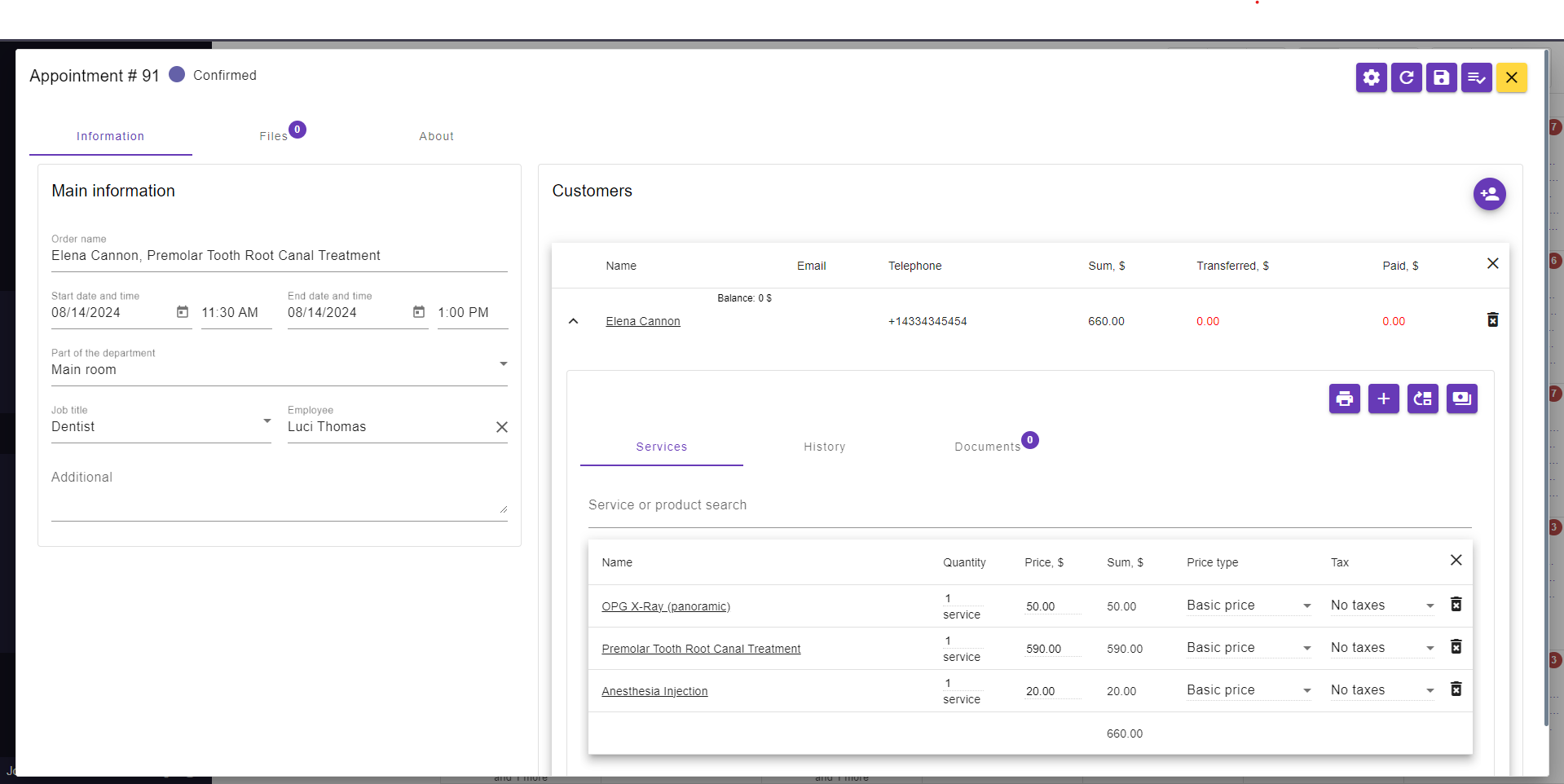Image resolution: width=1564 pixels, height=784 pixels.
Task: Click the Order name input field
Action: tap(280, 256)
